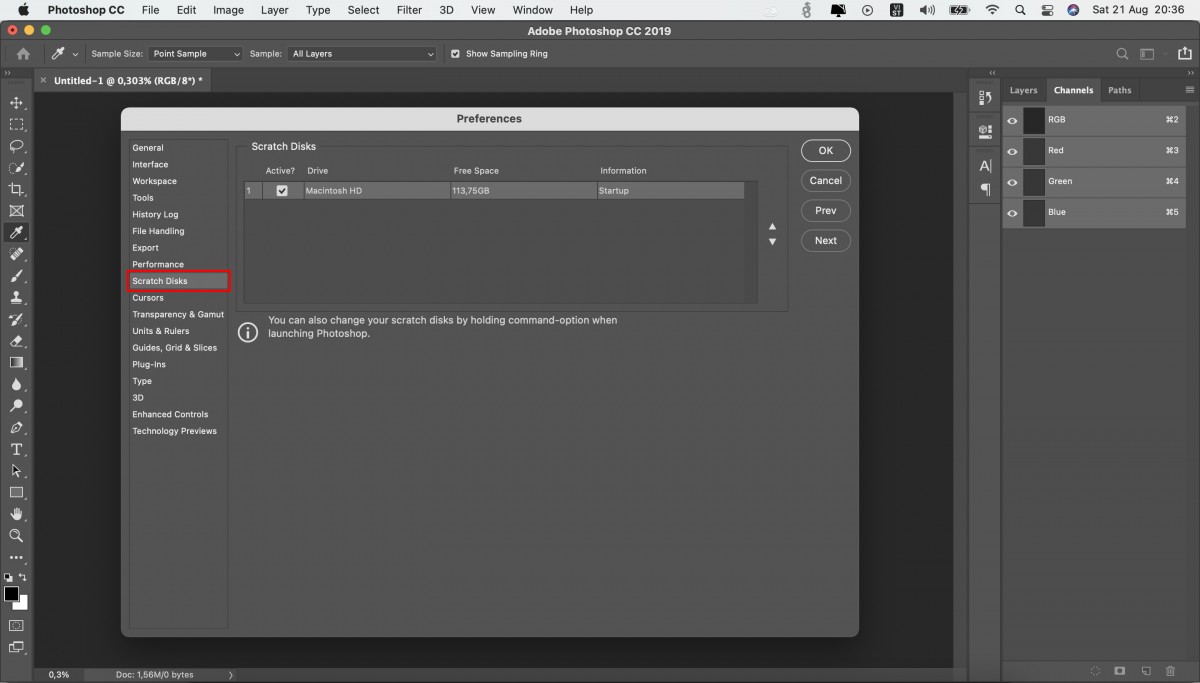Toggle Show Sampling Ring checkbox
This screenshot has width=1200, height=683.
click(x=455, y=54)
